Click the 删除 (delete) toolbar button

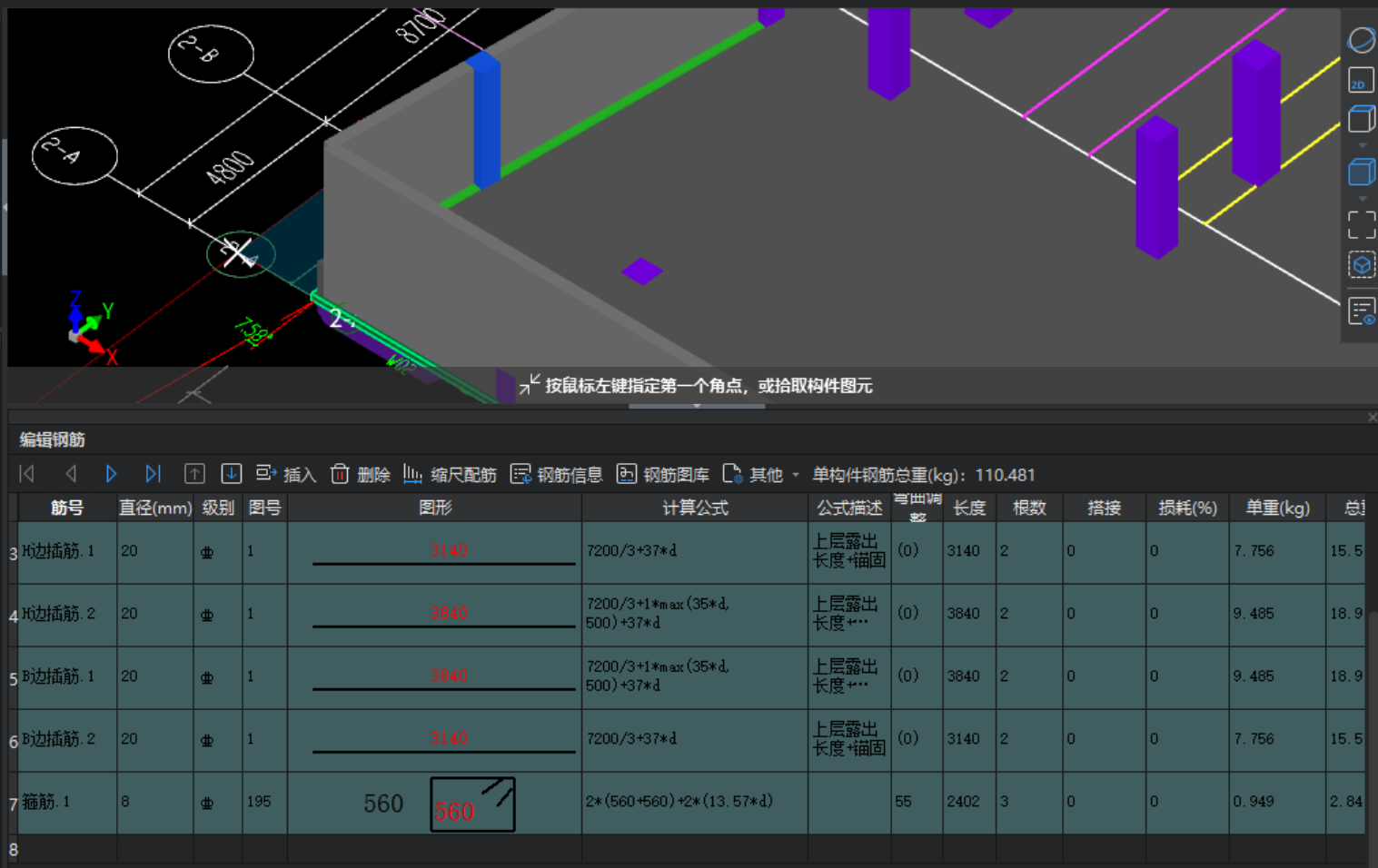coord(361,474)
